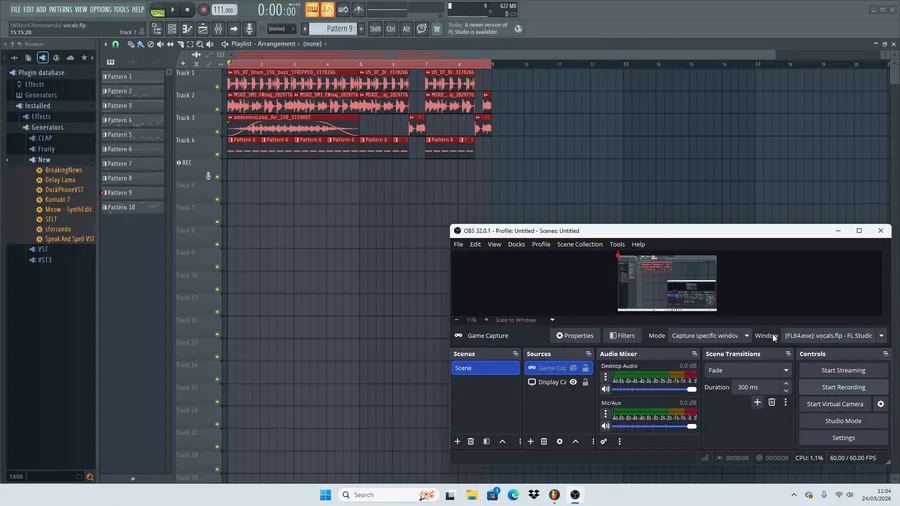
Task: Add a new source in OBS
Action: click(x=530, y=441)
